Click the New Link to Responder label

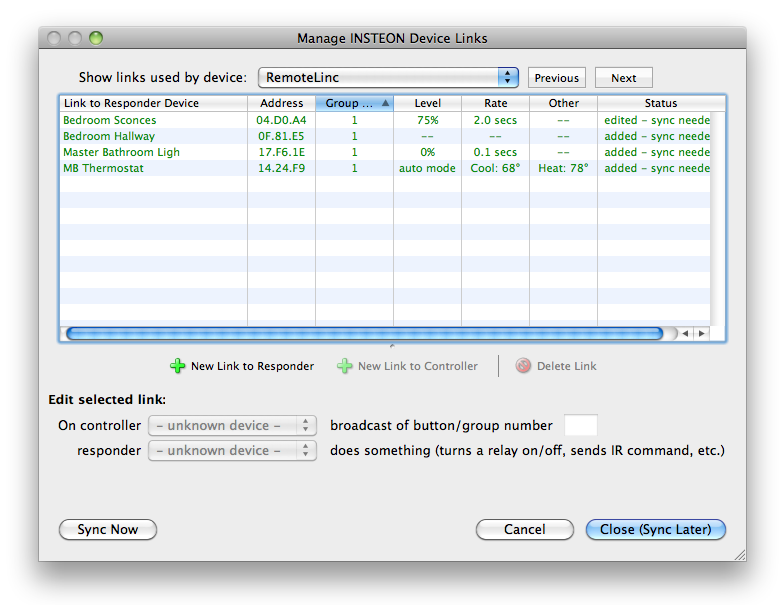(x=252, y=366)
